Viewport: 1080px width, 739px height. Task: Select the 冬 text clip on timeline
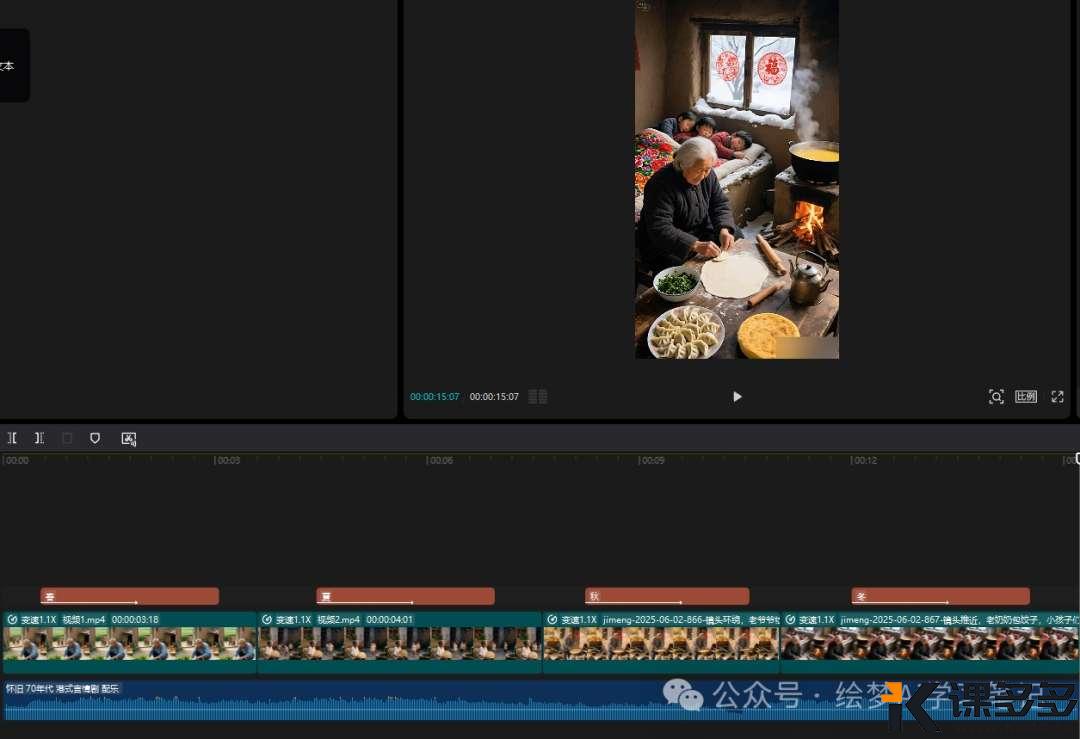(x=940, y=596)
